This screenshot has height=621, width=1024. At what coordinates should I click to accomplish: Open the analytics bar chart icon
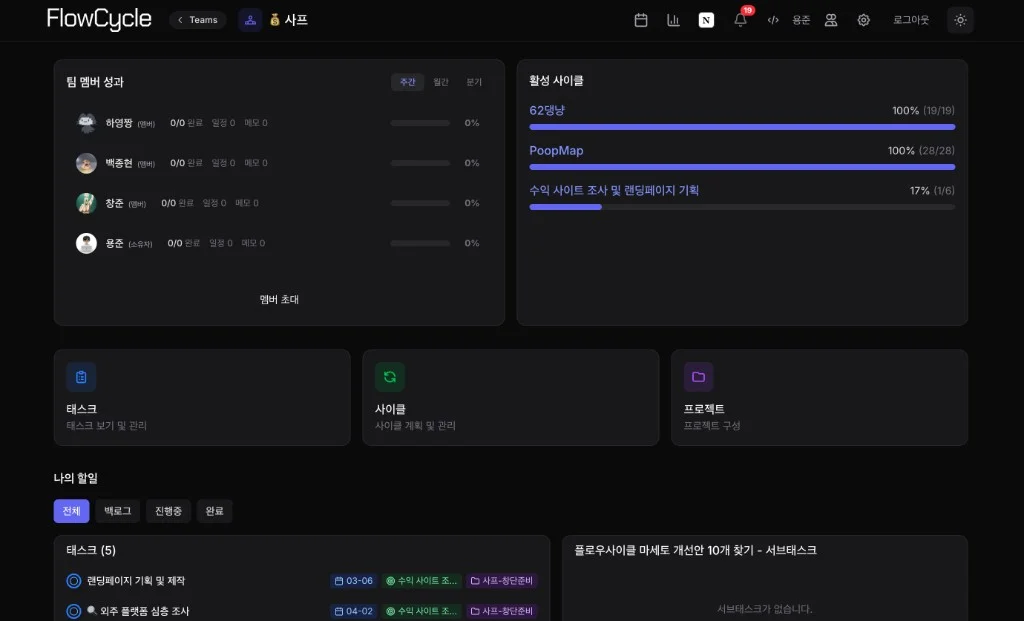(672, 19)
